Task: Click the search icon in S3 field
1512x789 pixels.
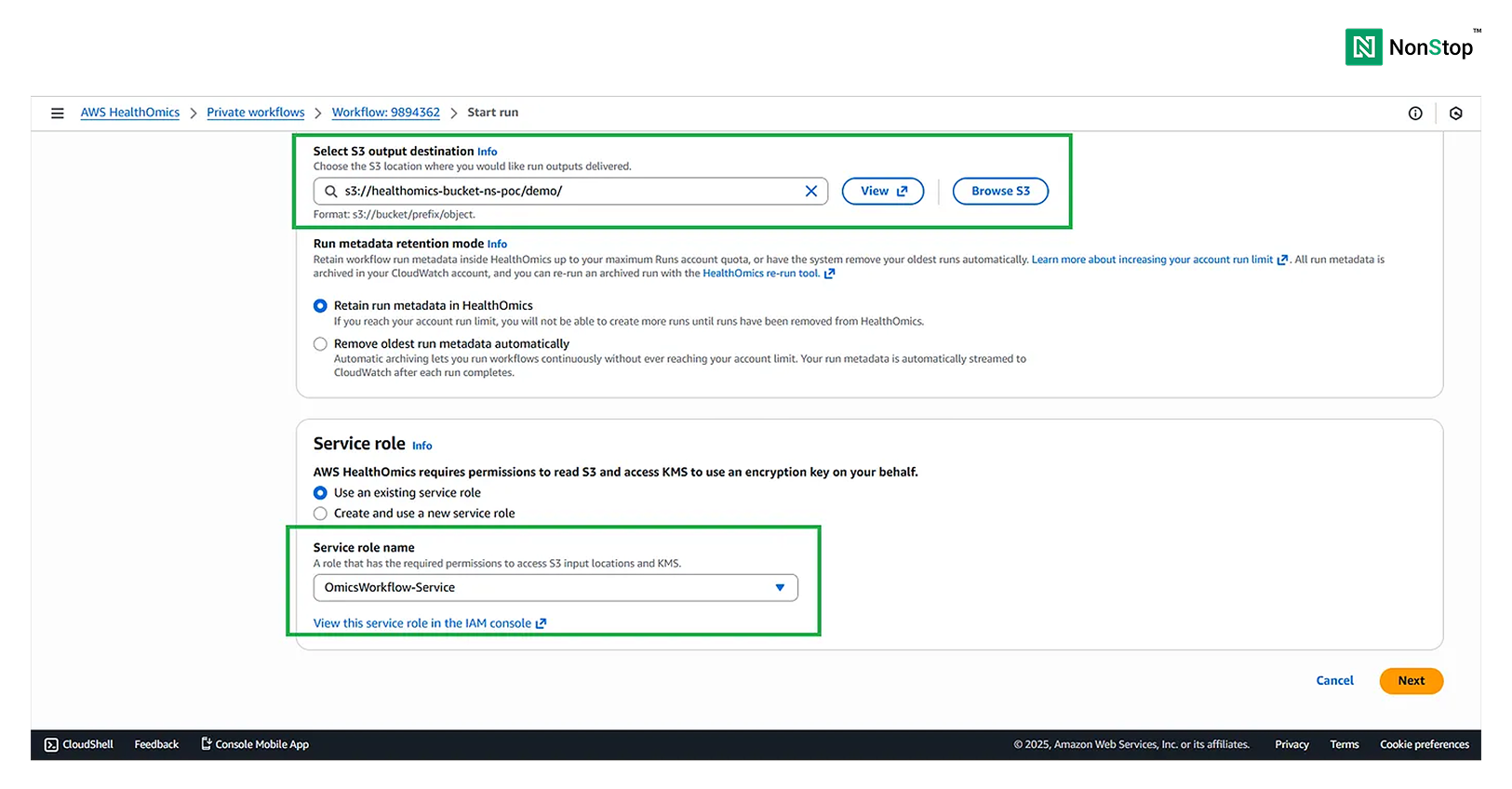Action: (x=330, y=191)
